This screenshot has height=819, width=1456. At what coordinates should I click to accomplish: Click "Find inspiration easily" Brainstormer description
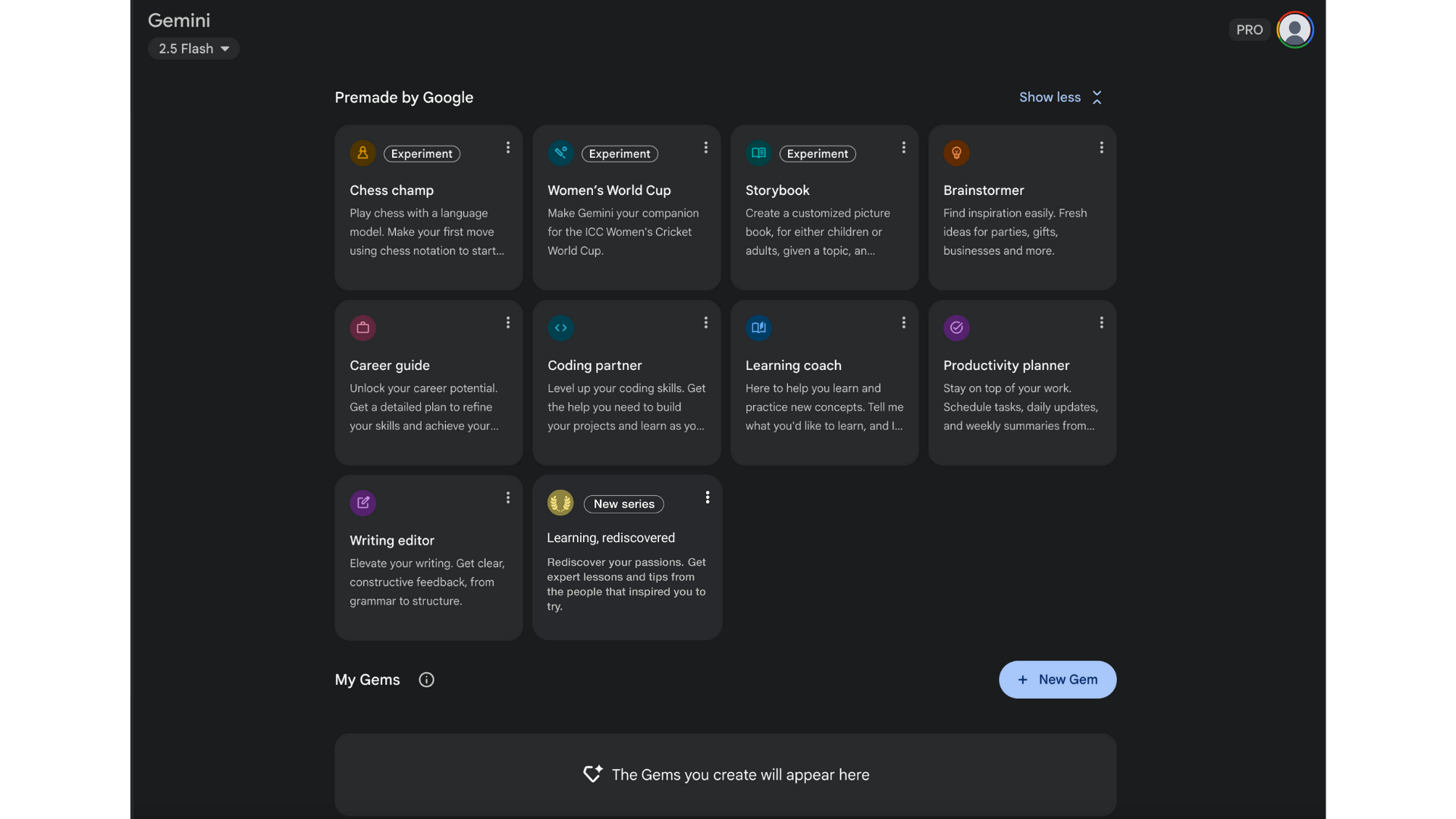(x=1015, y=232)
